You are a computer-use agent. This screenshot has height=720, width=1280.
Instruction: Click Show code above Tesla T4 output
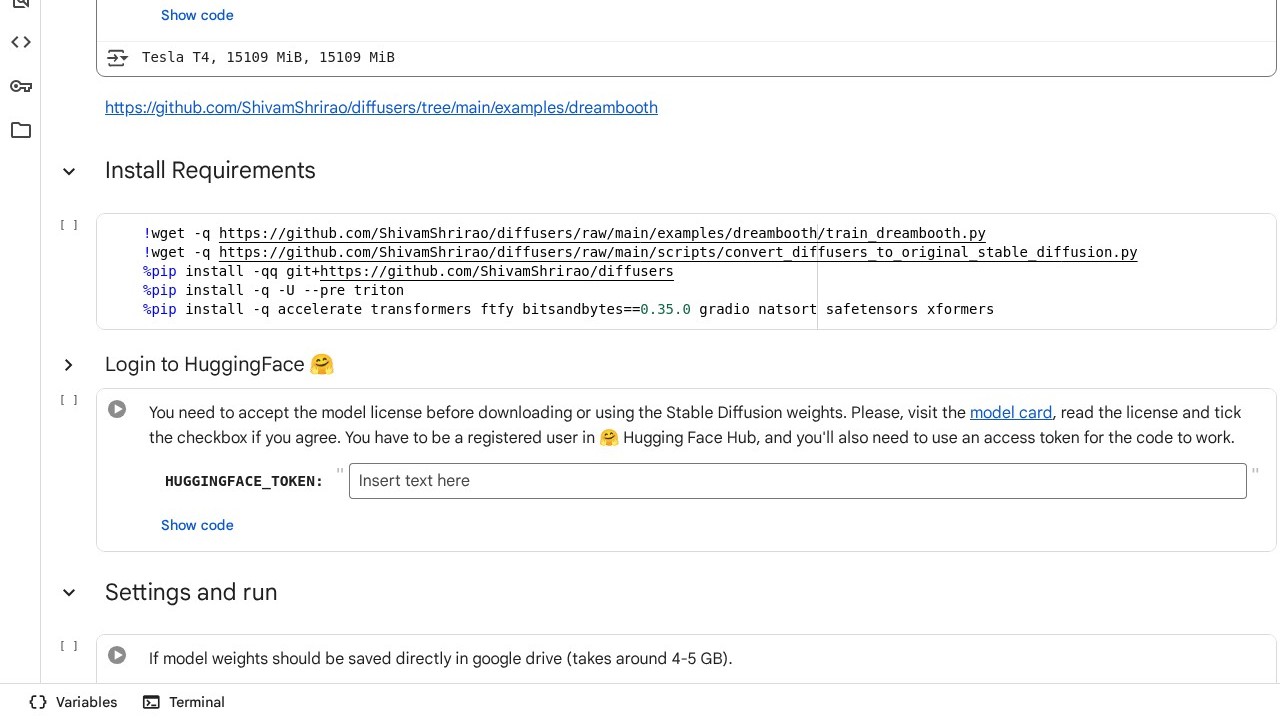(197, 15)
